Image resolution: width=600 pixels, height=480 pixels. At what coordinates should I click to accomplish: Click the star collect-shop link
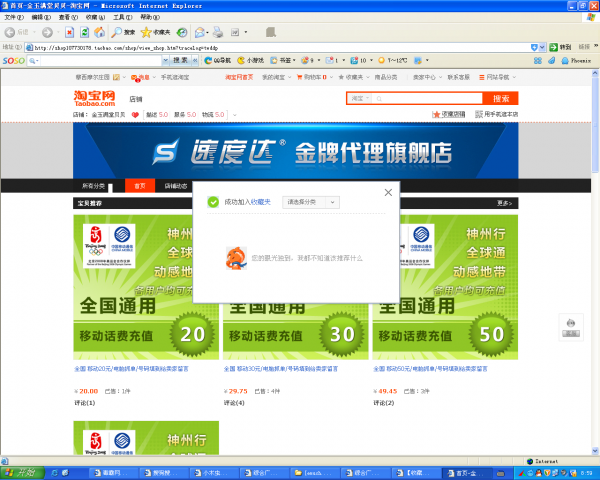tap(448, 114)
